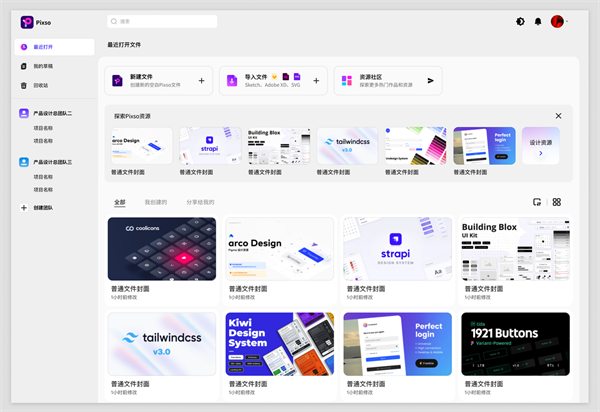Open the notifications bell
Image resolution: width=600 pixels, height=412 pixels.
(x=538, y=21)
